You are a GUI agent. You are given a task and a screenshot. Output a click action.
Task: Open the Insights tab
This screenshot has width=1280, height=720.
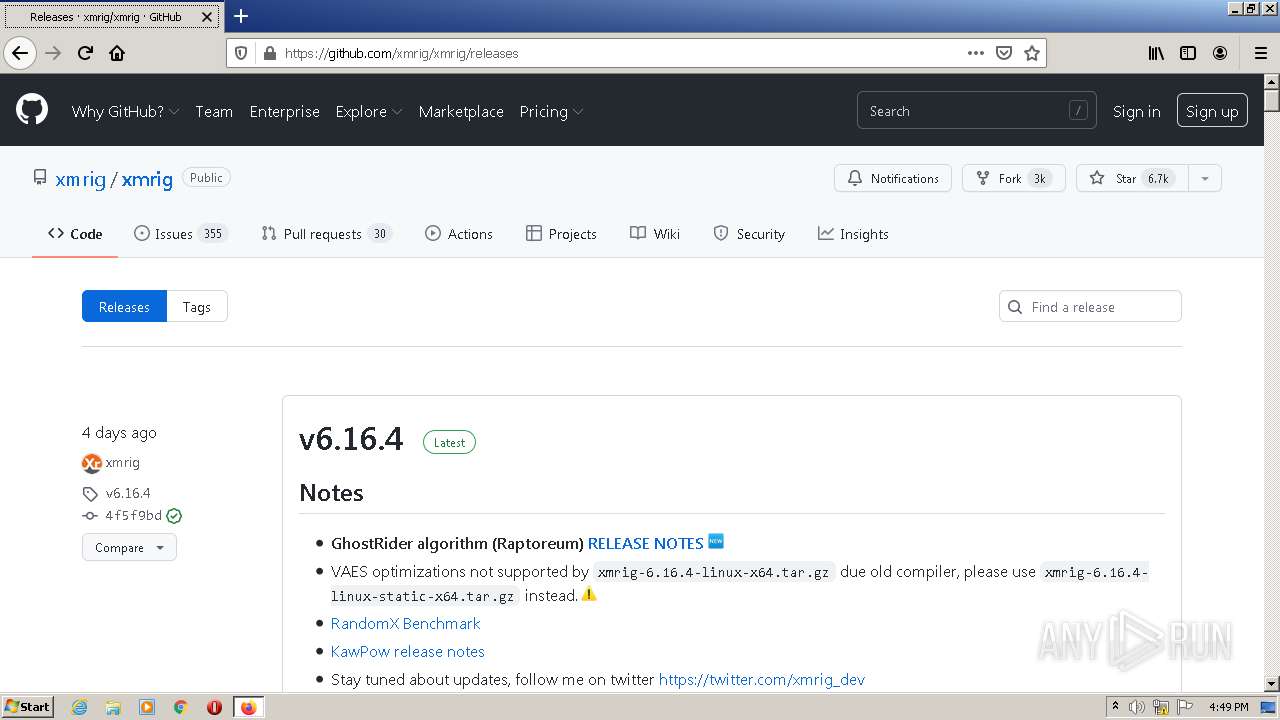pos(853,234)
